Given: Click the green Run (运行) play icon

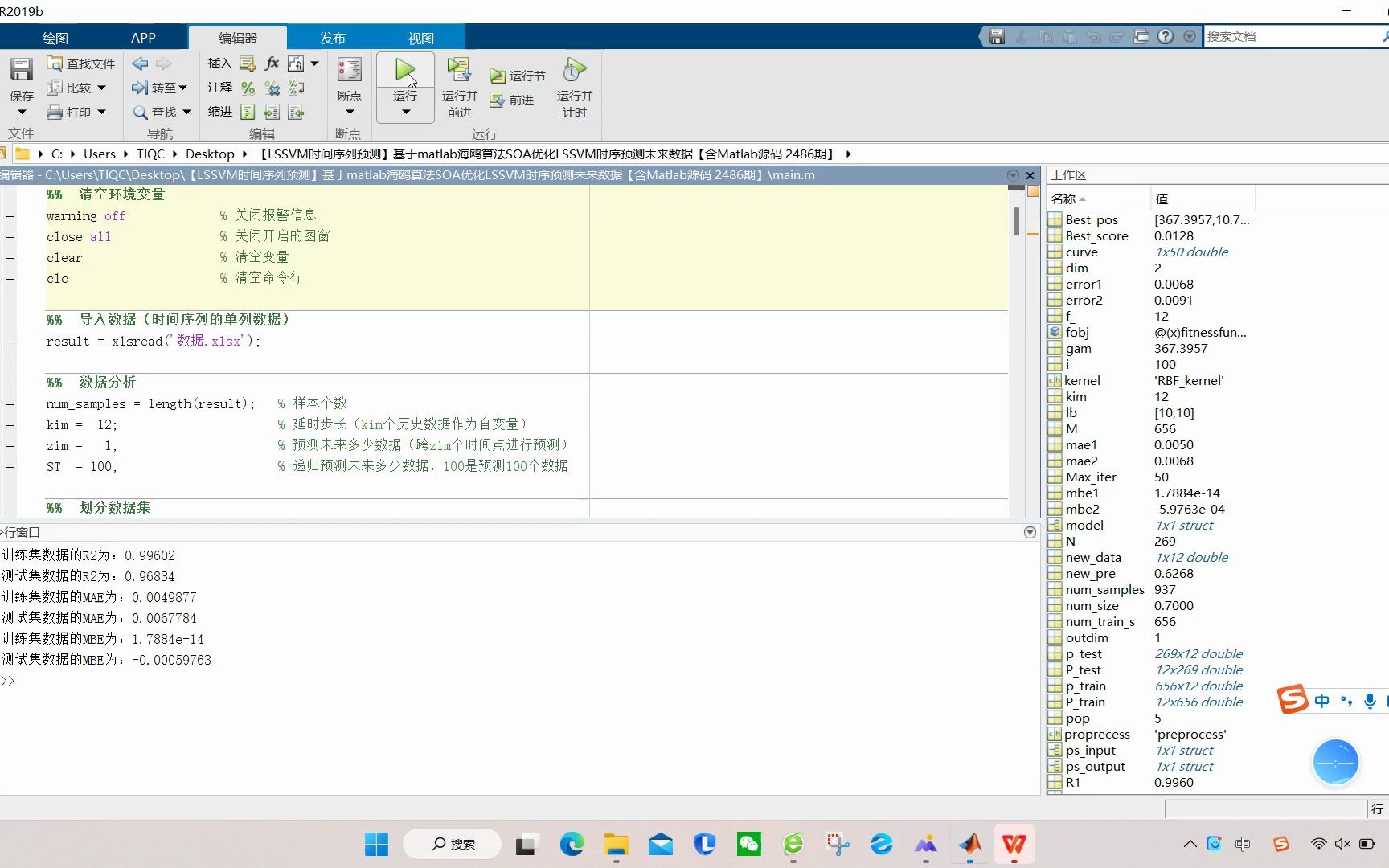Looking at the screenshot, I should point(405,70).
